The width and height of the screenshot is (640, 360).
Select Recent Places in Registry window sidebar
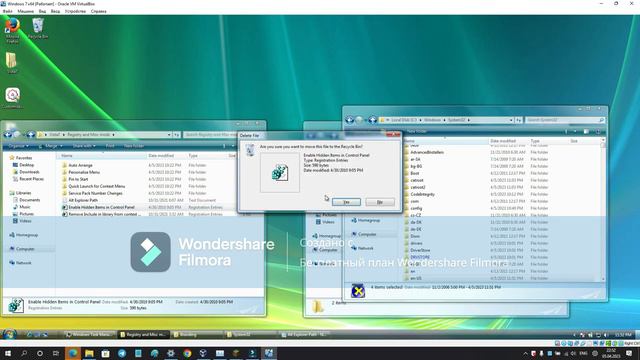pyautogui.click(x=28, y=179)
